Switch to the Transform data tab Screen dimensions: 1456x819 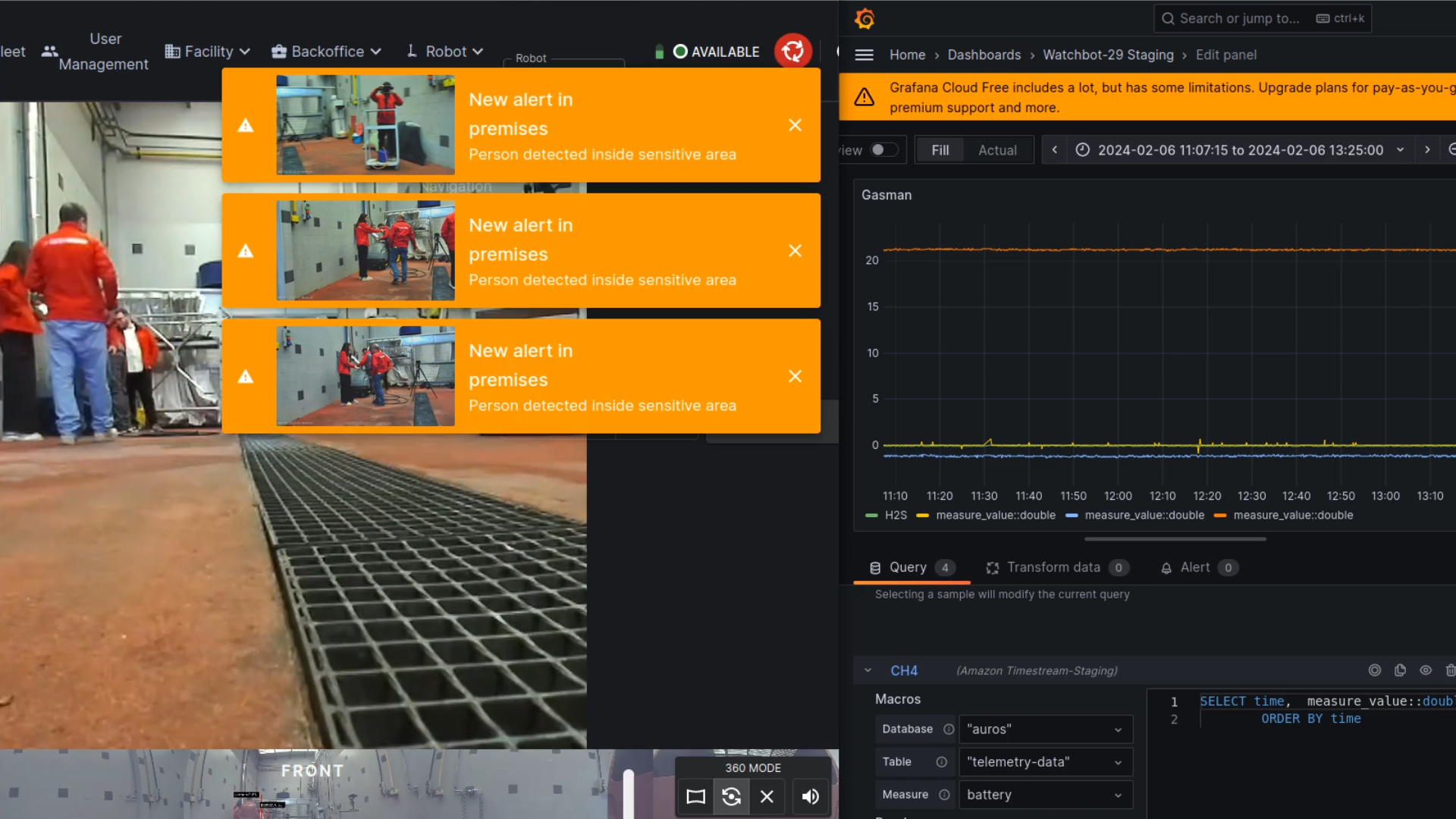pyautogui.click(x=1053, y=567)
